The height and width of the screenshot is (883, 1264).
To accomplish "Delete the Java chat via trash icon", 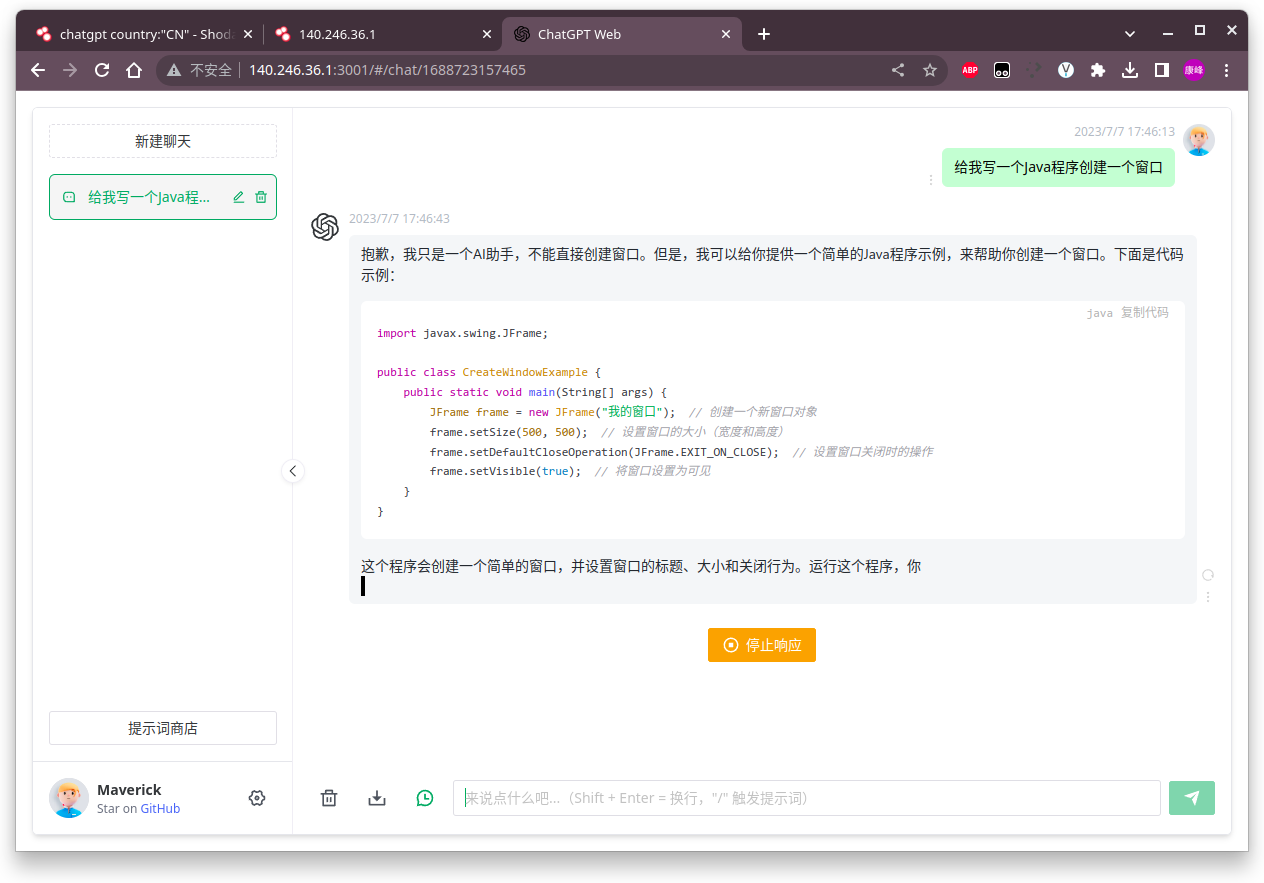I will click(x=261, y=197).
